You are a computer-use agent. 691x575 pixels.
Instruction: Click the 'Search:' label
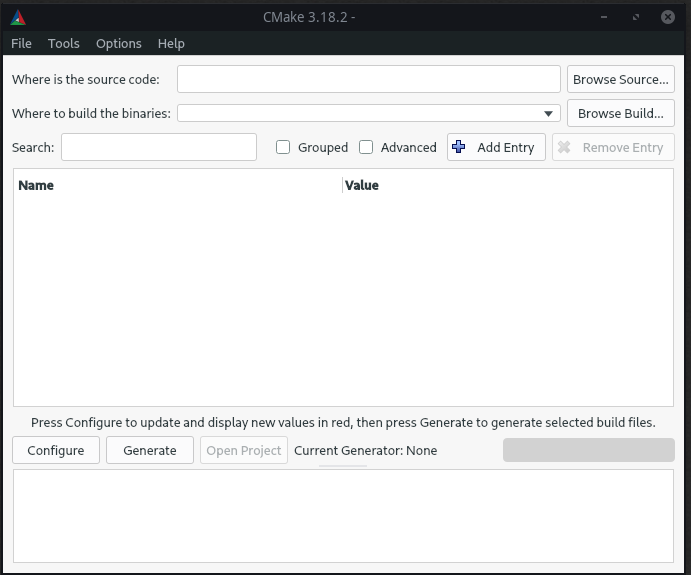33,147
